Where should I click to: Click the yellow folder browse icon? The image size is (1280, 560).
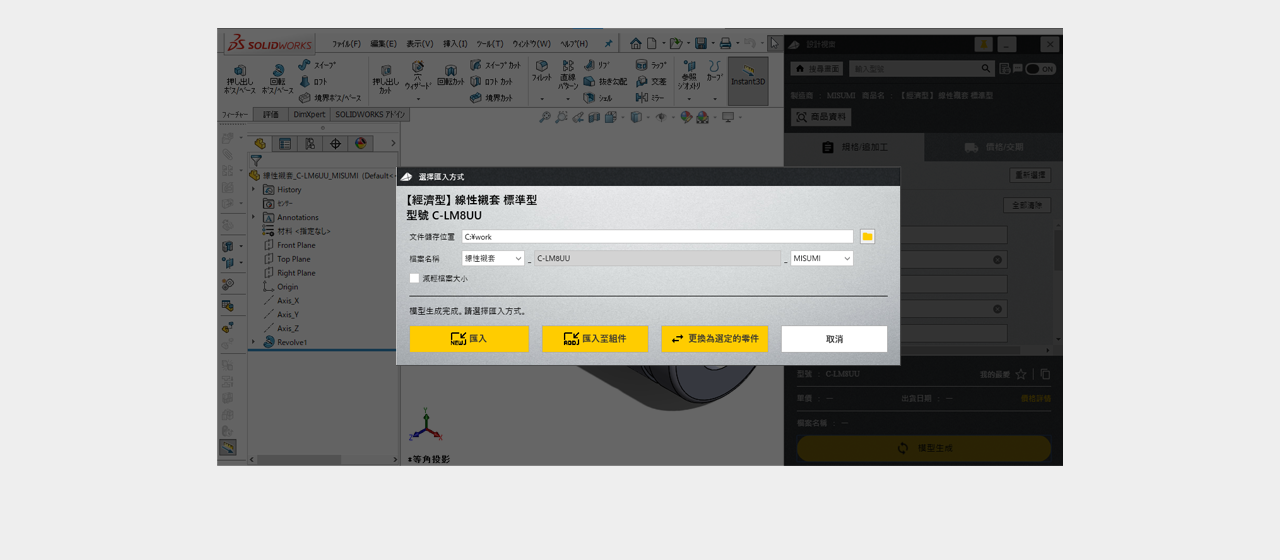tap(867, 237)
